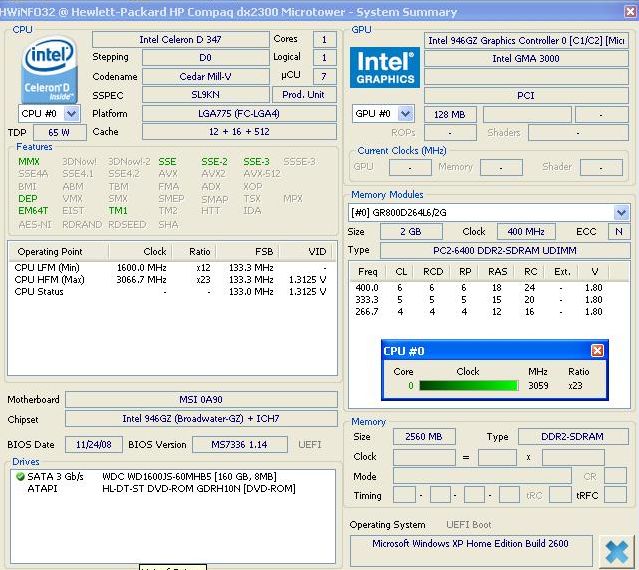Select the 333.3 frequency timing row
Image resolution: width=639 pixels, height=570 pixels.
(481, 299)
